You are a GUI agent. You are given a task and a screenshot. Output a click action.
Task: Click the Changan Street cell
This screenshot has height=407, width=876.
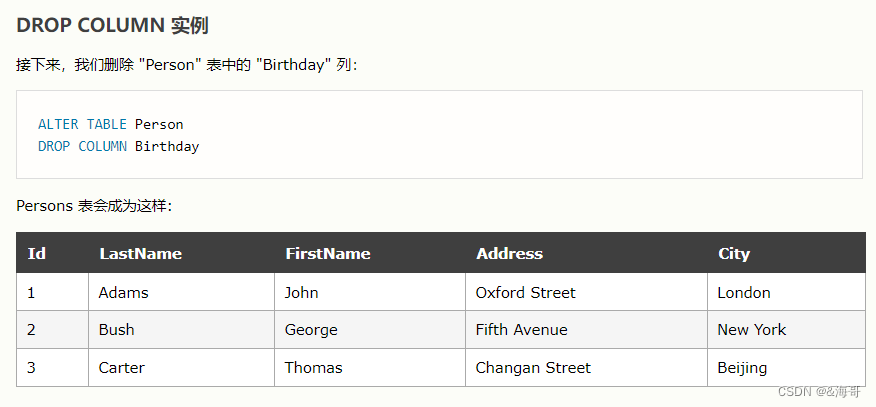tap(587, 368)
